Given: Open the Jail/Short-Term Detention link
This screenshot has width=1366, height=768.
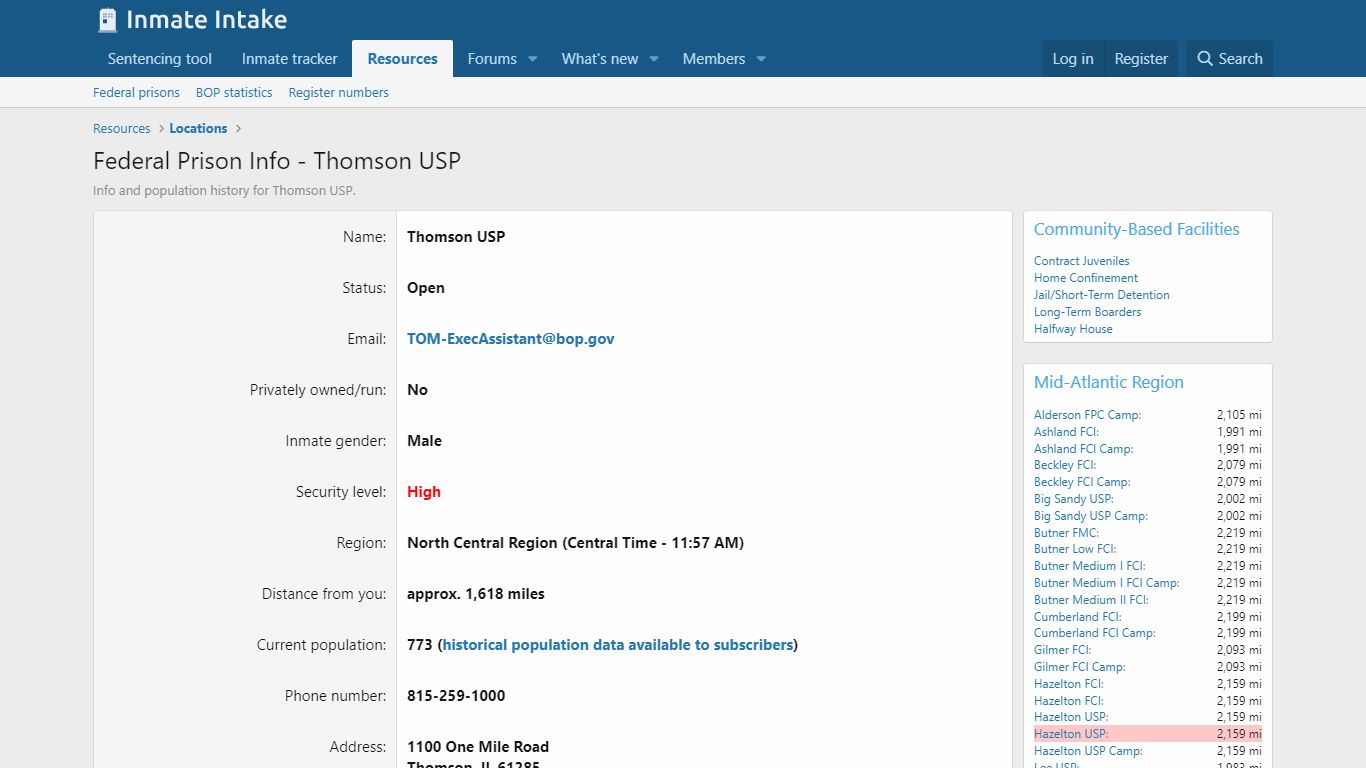Looking at the screenshot, I should tap(1102, 295).
